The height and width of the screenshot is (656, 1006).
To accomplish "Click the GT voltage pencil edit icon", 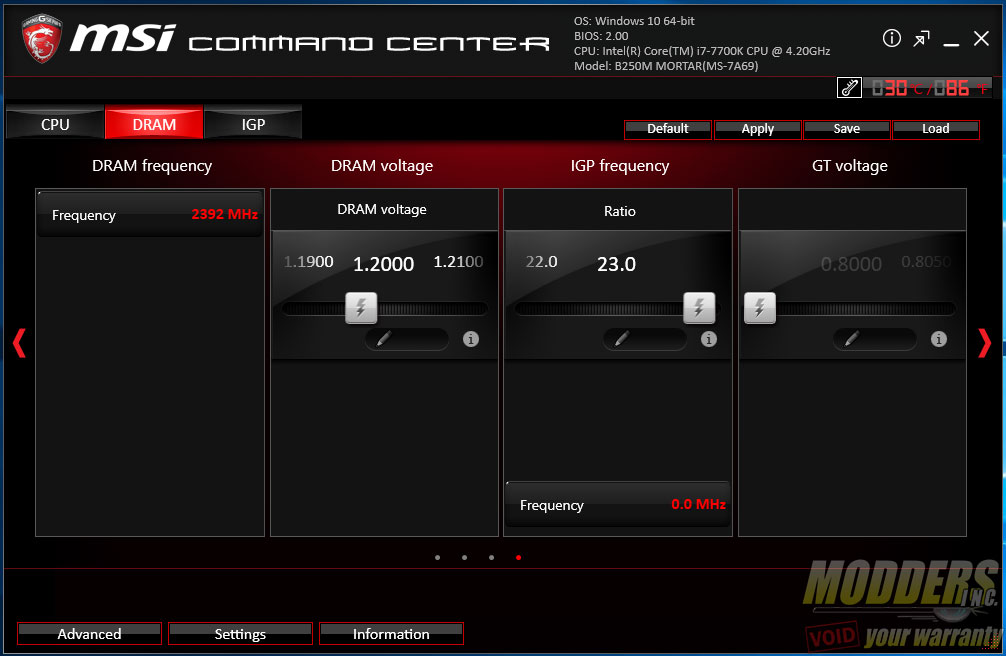I will pyautogui.click(x=851, y=338).
